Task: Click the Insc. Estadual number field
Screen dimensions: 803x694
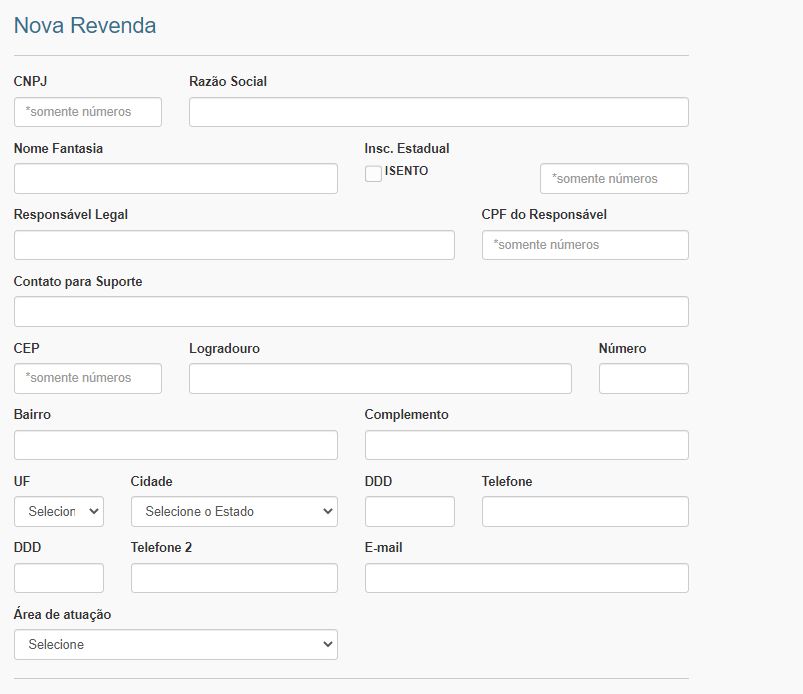Action: click(614, 178)
